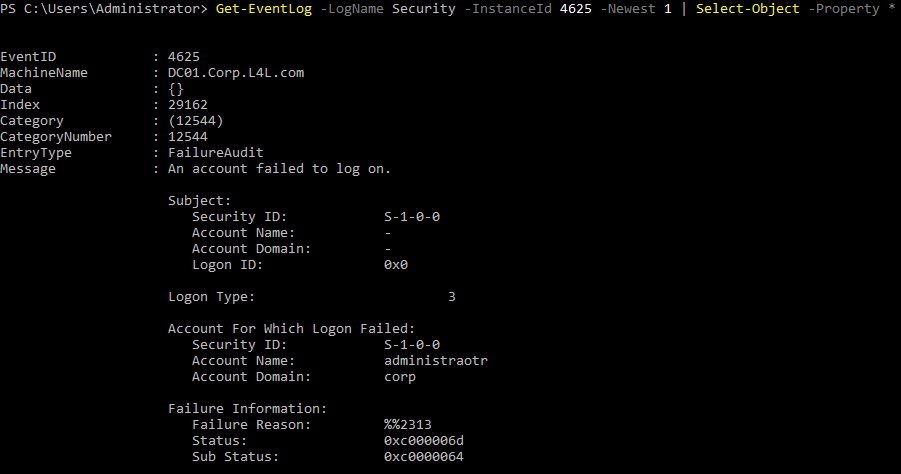Click the -Property parameter text
The height and width of the screenshot is (474, 901).
point(847,9)
